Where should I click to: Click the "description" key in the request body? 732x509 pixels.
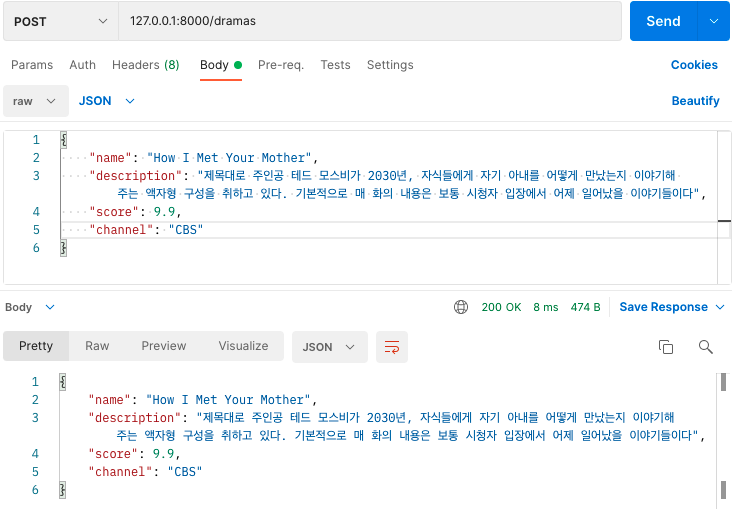click(135, 176)
